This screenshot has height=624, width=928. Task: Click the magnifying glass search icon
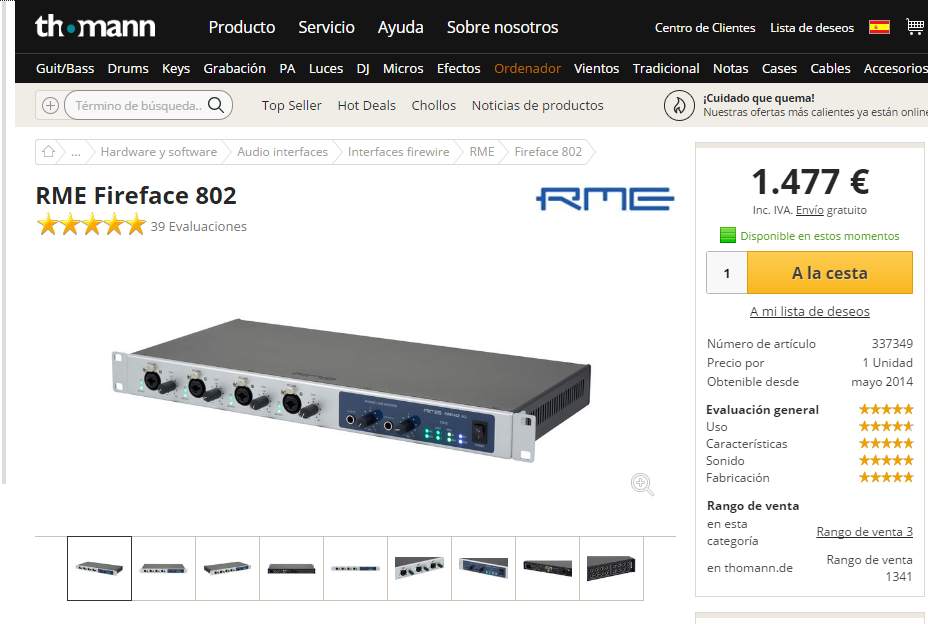[216, 105]
